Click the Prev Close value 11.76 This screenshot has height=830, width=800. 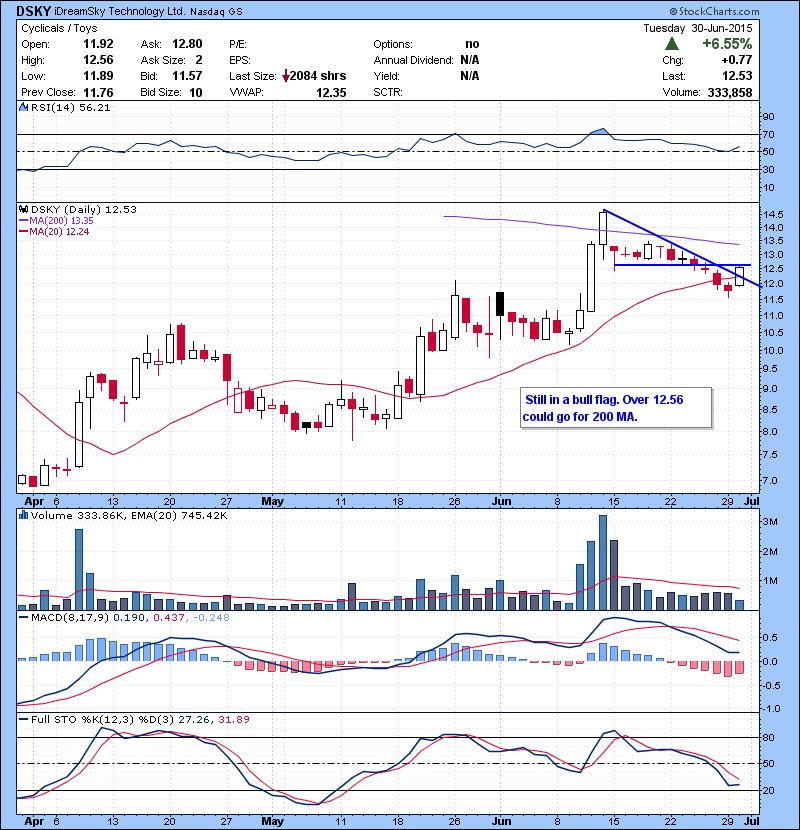click(x=98, y=92)
